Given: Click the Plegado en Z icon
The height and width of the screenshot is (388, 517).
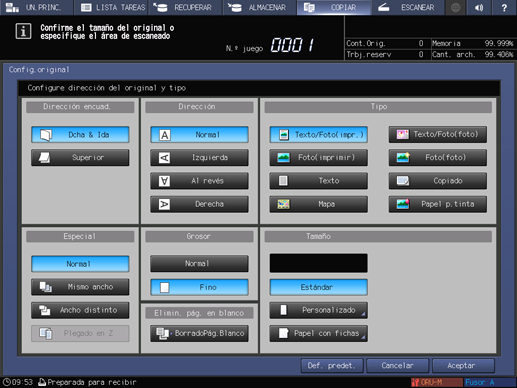Looking at the screenshot, I should 46,333.
